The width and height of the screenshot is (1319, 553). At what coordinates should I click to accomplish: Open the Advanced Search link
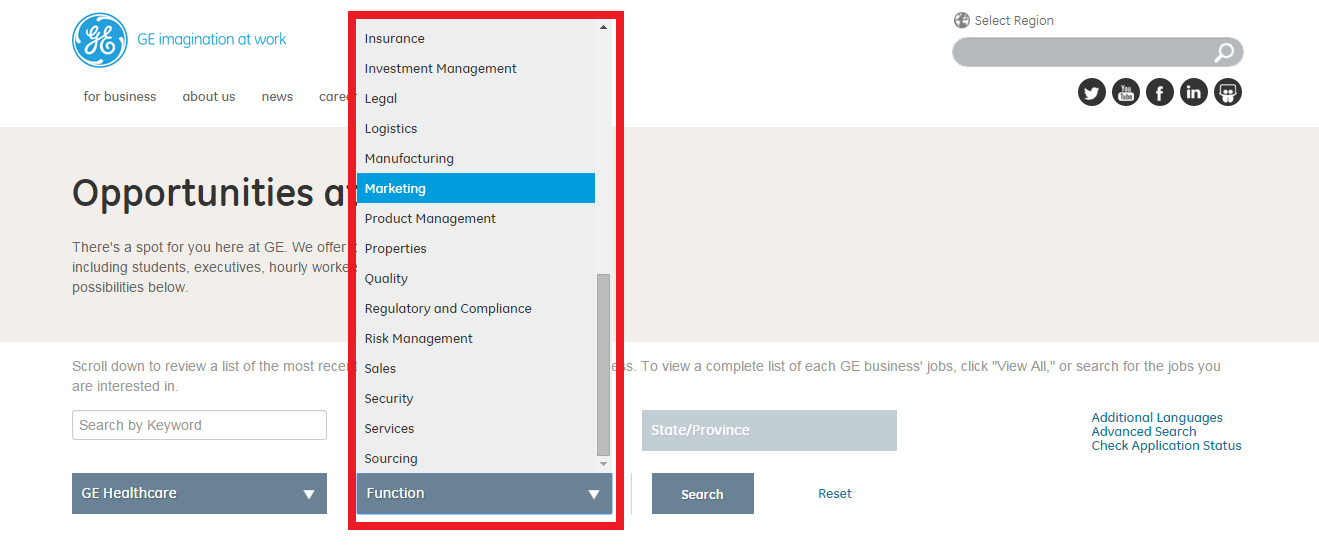1144,432
